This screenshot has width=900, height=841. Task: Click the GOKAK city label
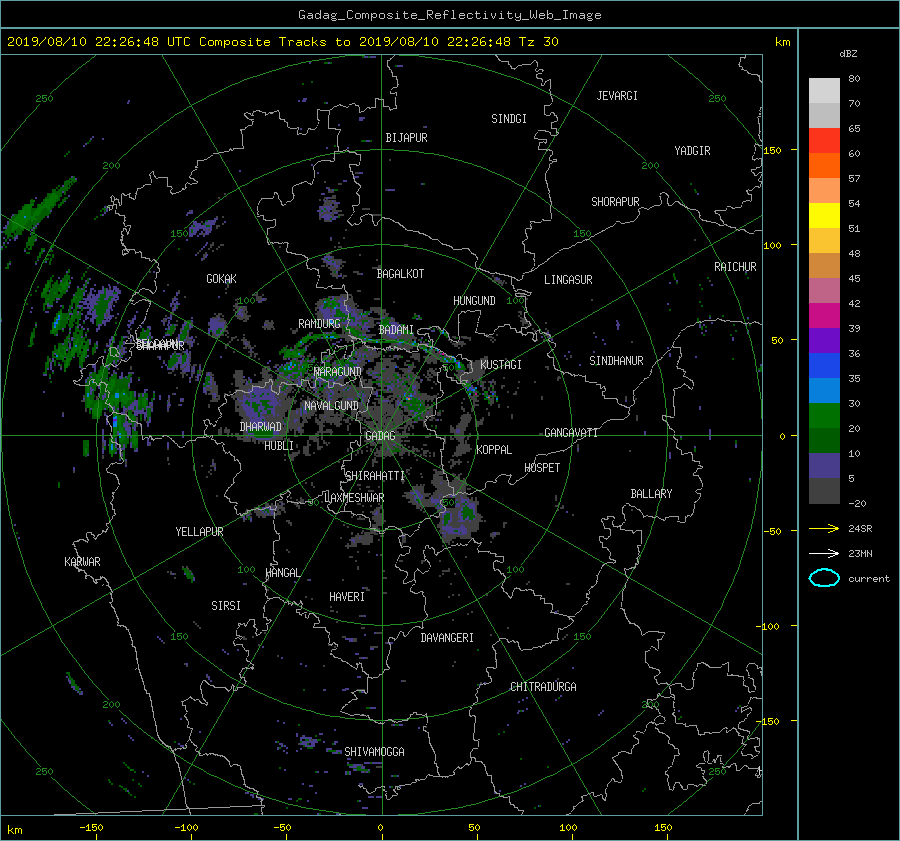[x=221, y=279]
